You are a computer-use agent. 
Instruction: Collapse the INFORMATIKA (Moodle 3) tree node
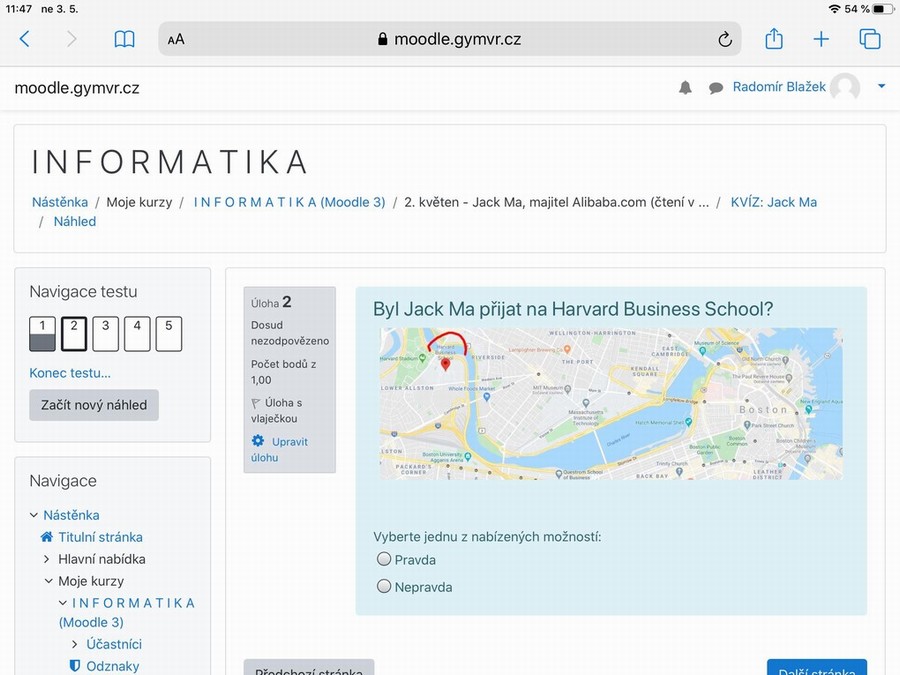point(63,603)
